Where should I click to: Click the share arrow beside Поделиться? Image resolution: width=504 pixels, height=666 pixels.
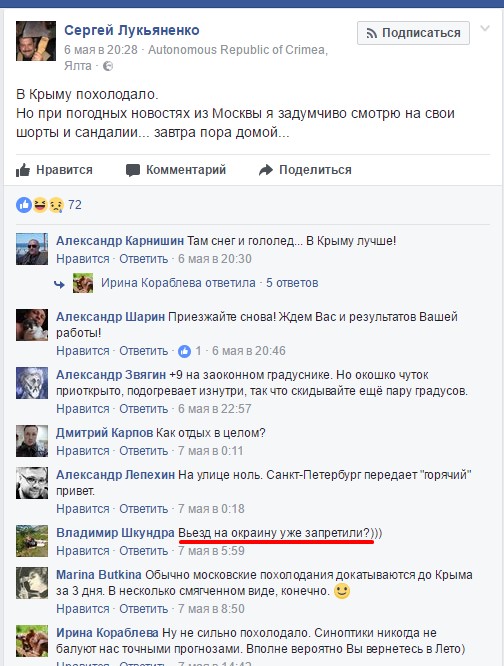coord(266,170)
